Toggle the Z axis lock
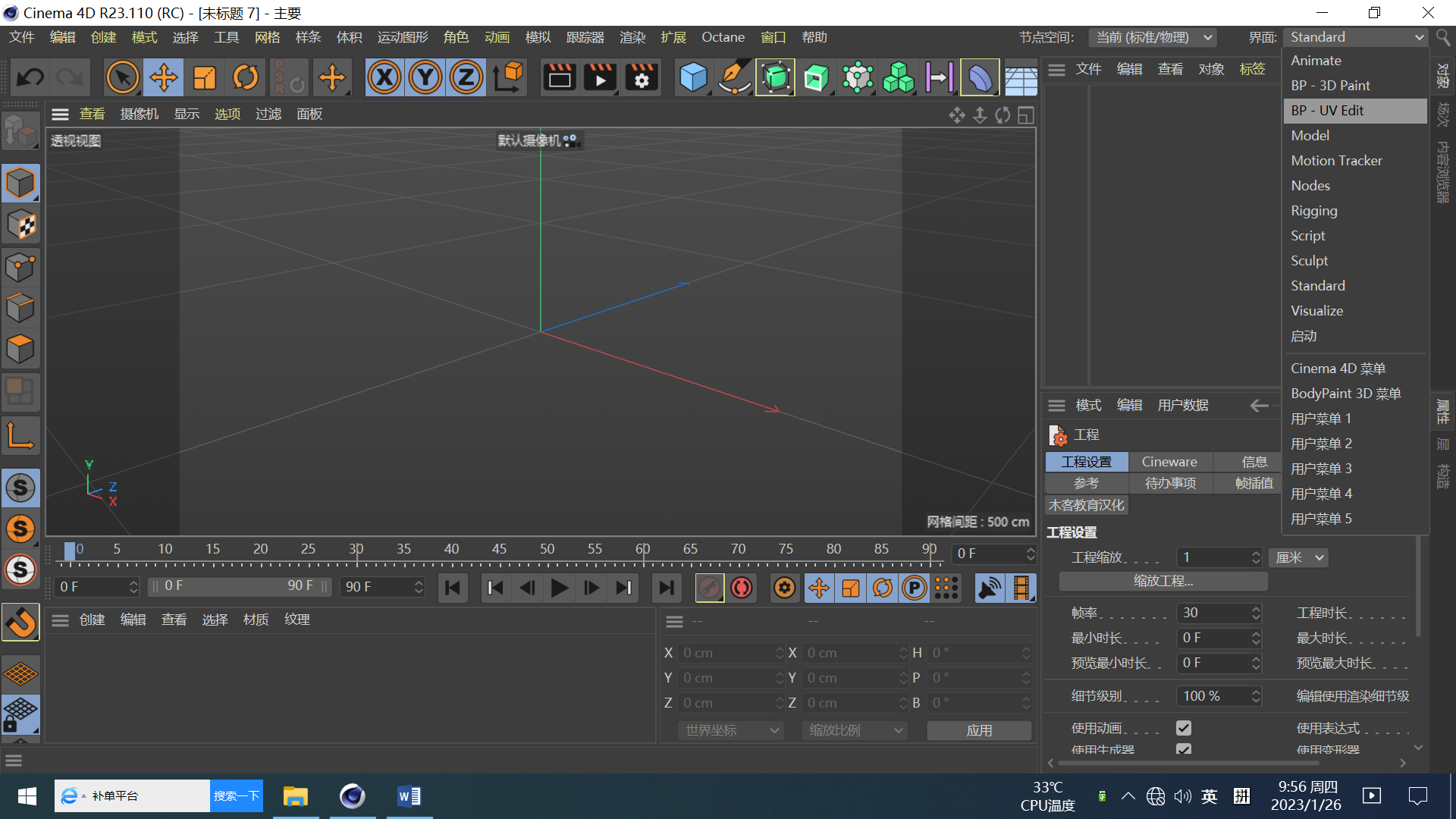 point(466,77)
